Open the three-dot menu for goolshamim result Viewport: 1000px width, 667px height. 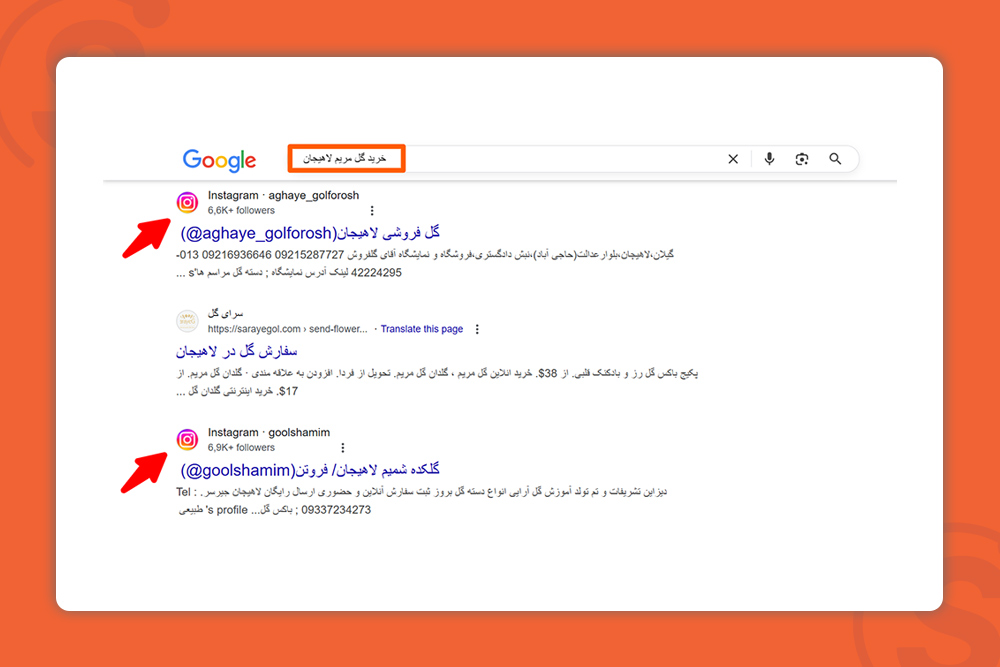point(342,448)
